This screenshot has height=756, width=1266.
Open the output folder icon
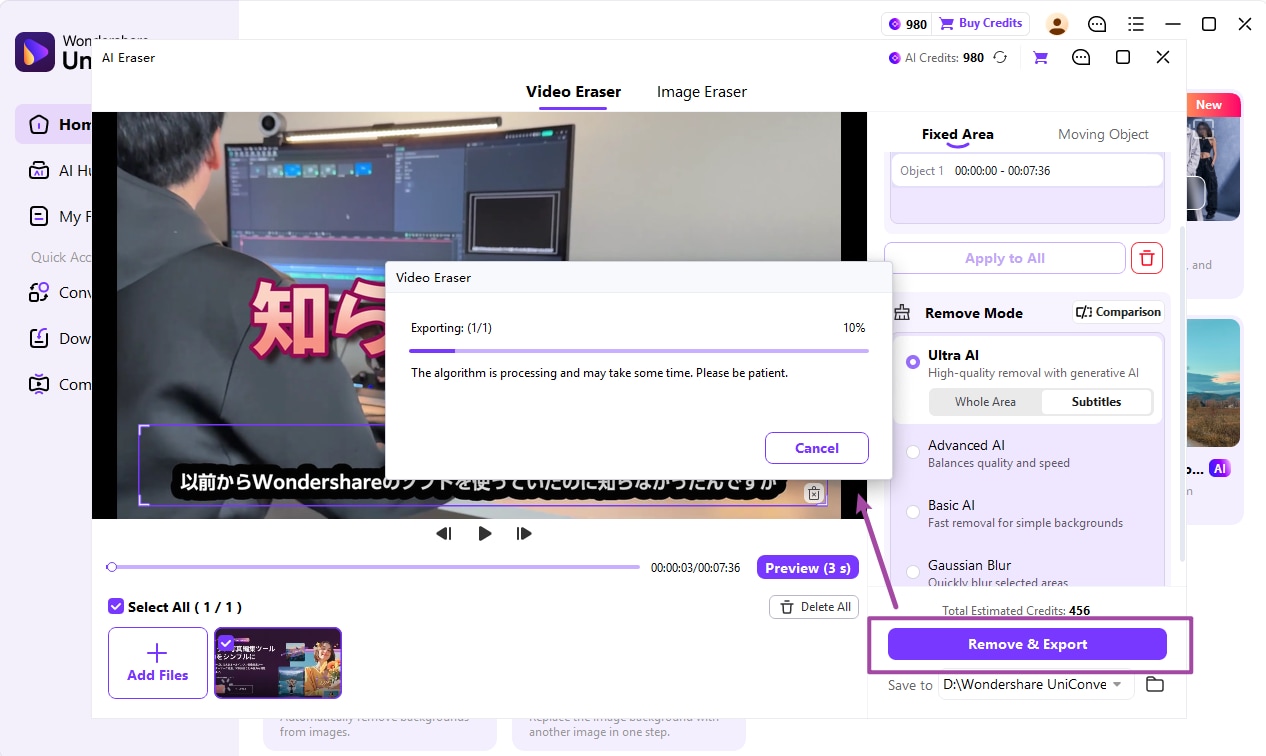1155,685
